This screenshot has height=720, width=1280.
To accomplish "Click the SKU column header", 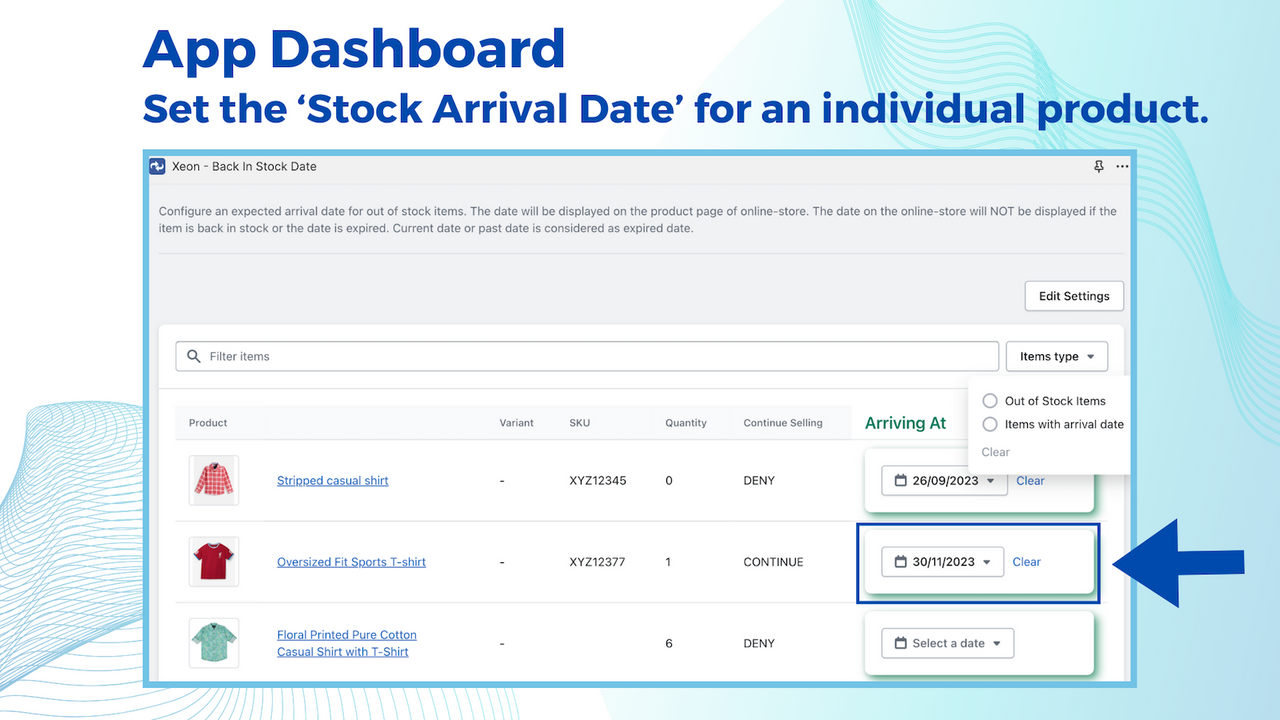I will click(579, 423).
